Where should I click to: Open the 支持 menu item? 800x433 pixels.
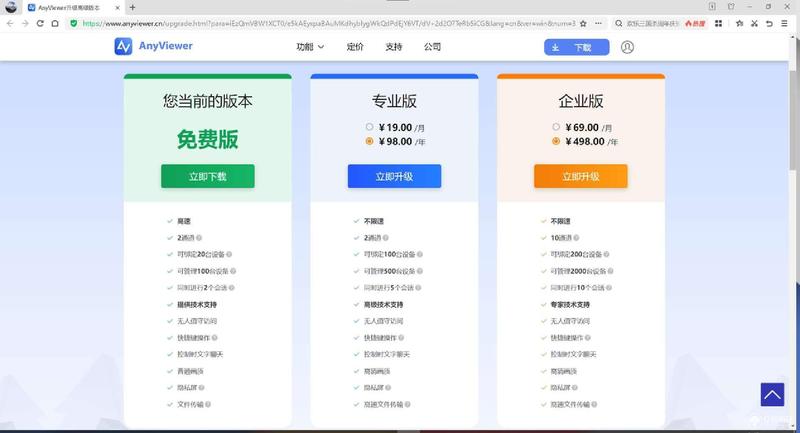tap(393, 47)
